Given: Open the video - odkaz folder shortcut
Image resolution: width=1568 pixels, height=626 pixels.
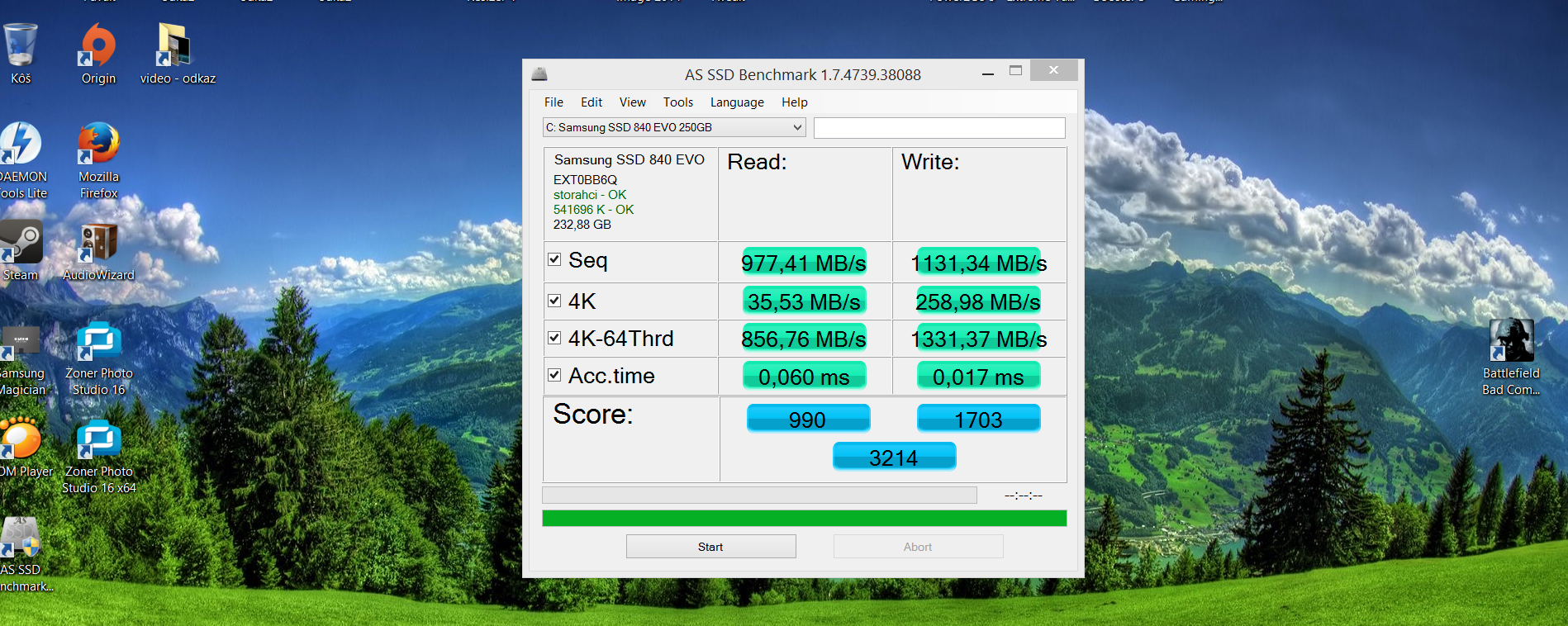Looking at the screenshot, I should coord(178,54).
